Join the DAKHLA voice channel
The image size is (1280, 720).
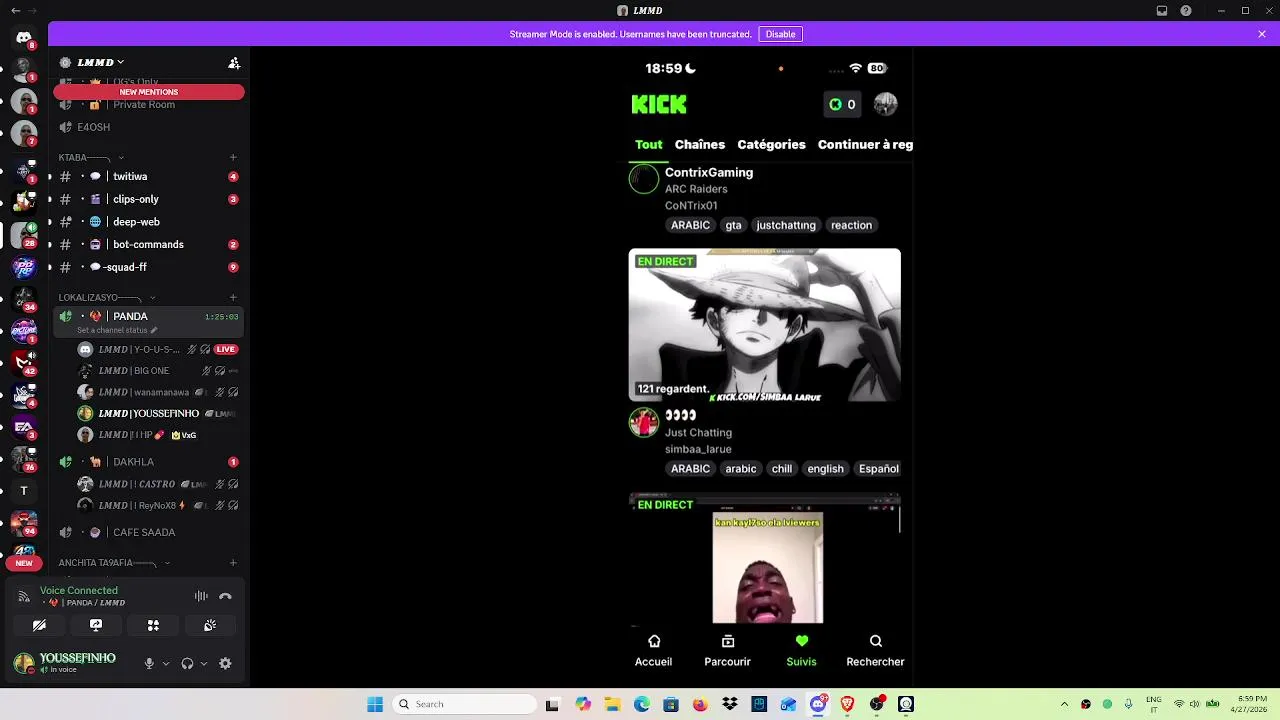pos(148,462)
